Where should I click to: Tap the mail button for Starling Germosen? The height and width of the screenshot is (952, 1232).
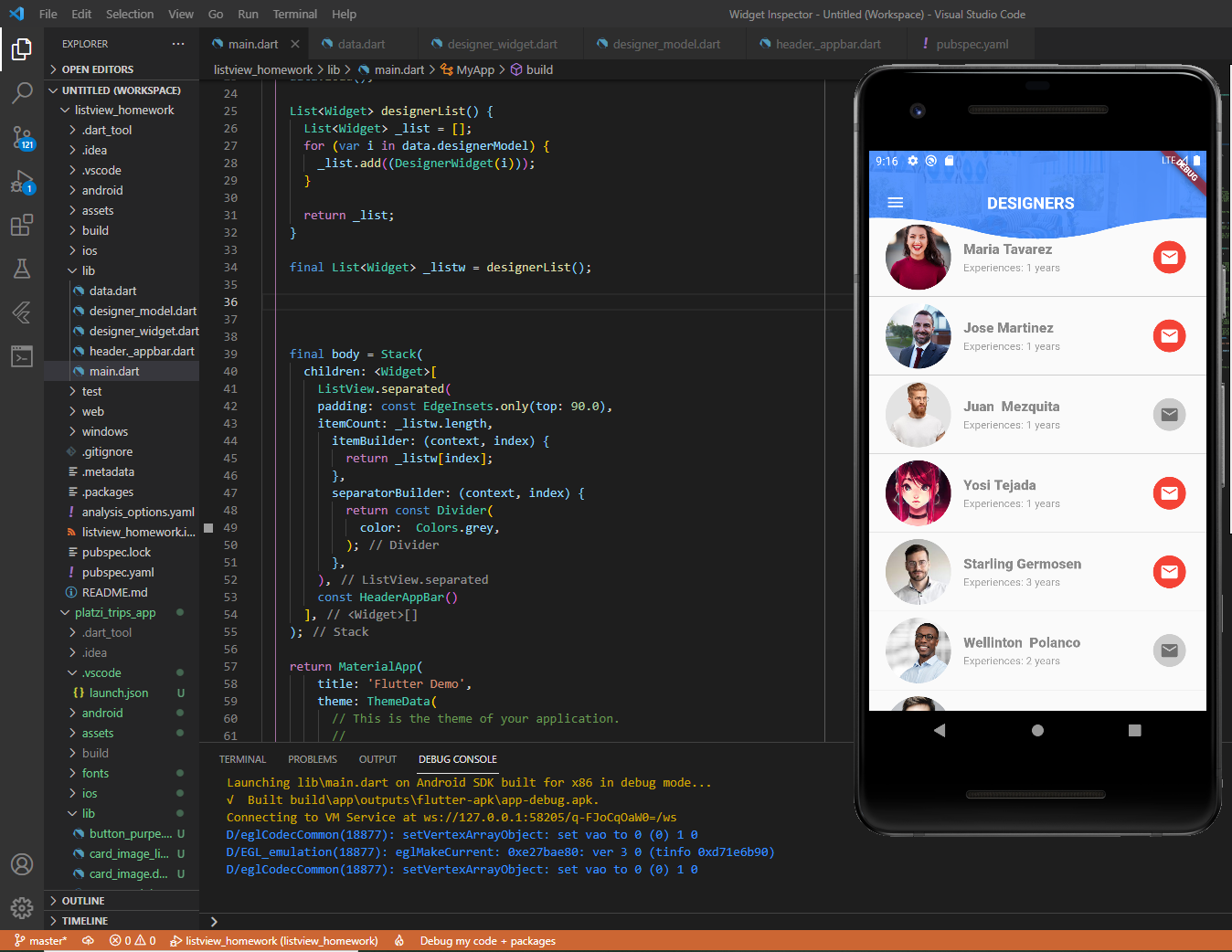point(1169,572)
